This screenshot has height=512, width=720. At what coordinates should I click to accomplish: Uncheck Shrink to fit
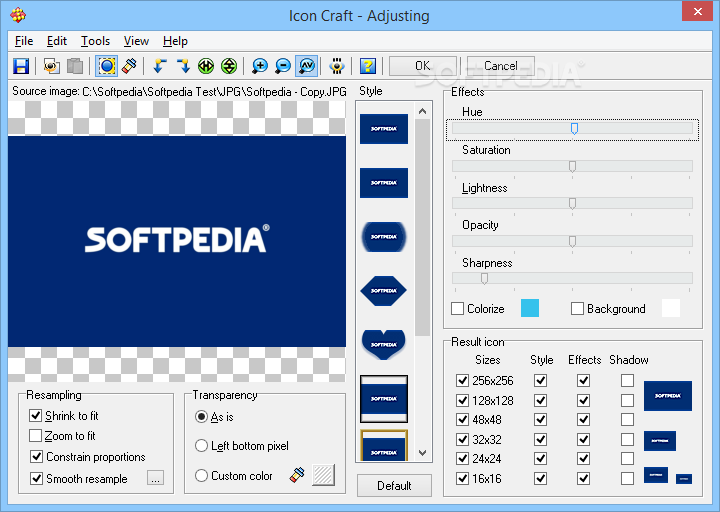pos(35,416)
